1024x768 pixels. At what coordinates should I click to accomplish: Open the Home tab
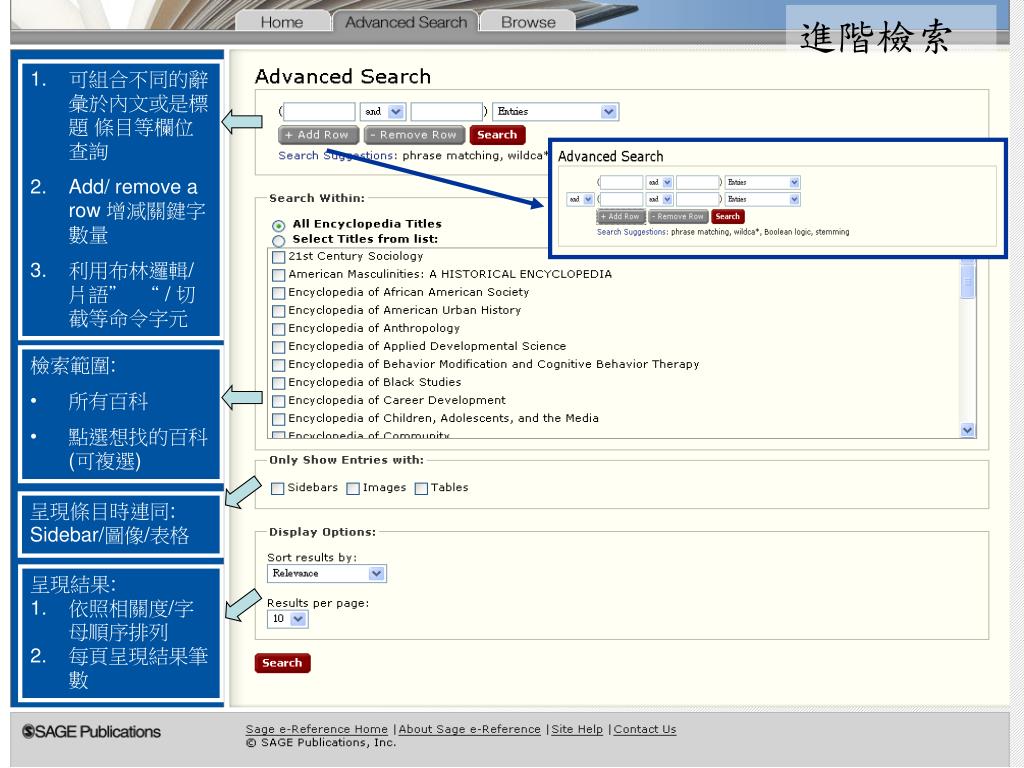click(x=282, y=22)
